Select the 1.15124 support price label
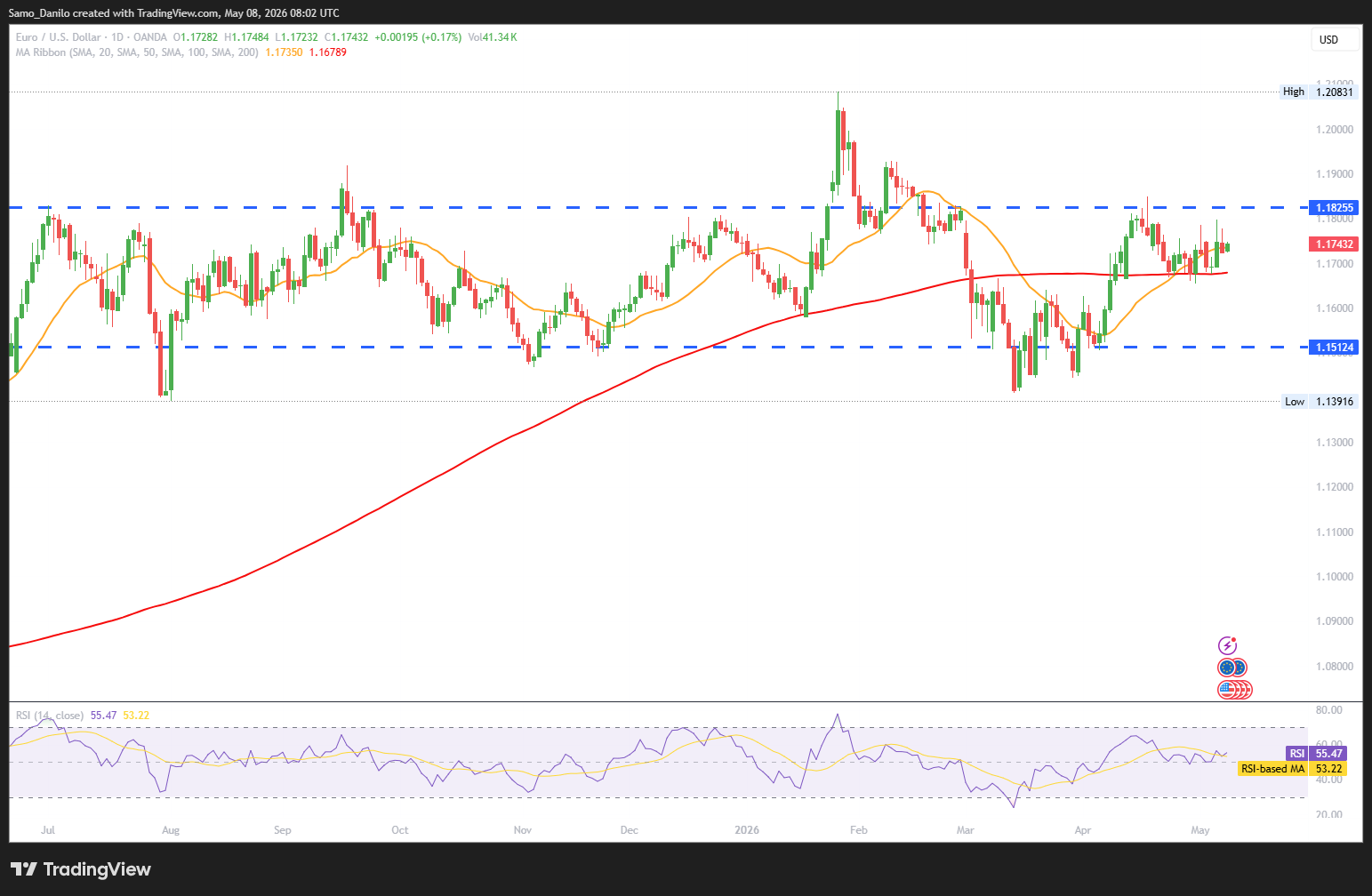The image size is (1372, 896). (1335, 348)
